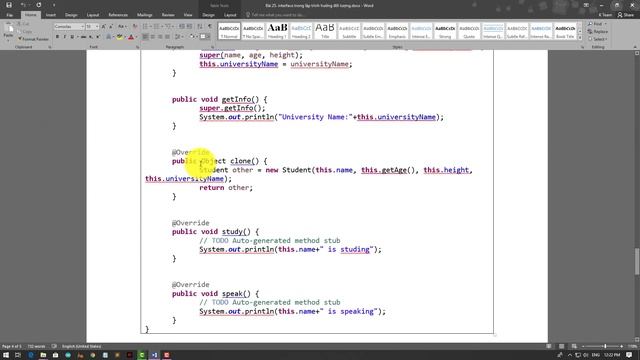The height and width of the screenshot is (360, 640).
Task: Open the Action Center notification icon
Action: pos(630,355)
